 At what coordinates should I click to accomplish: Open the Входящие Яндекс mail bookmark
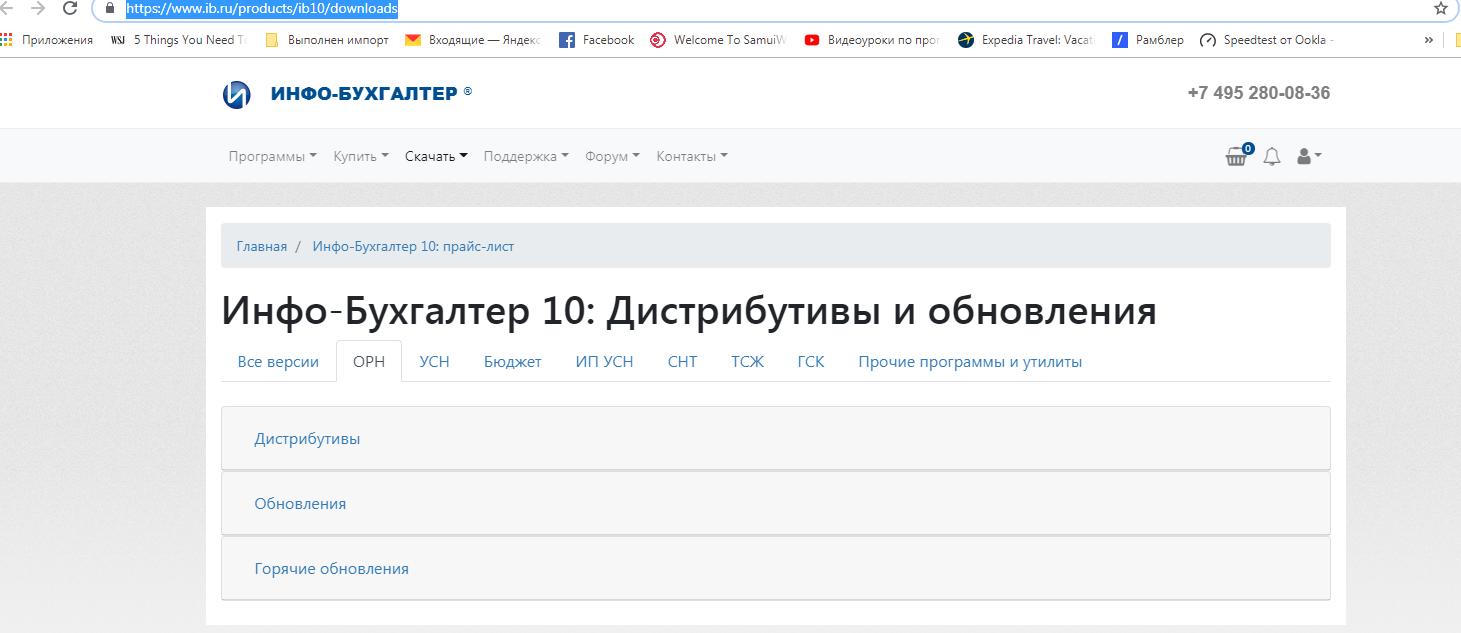(473, 40)
